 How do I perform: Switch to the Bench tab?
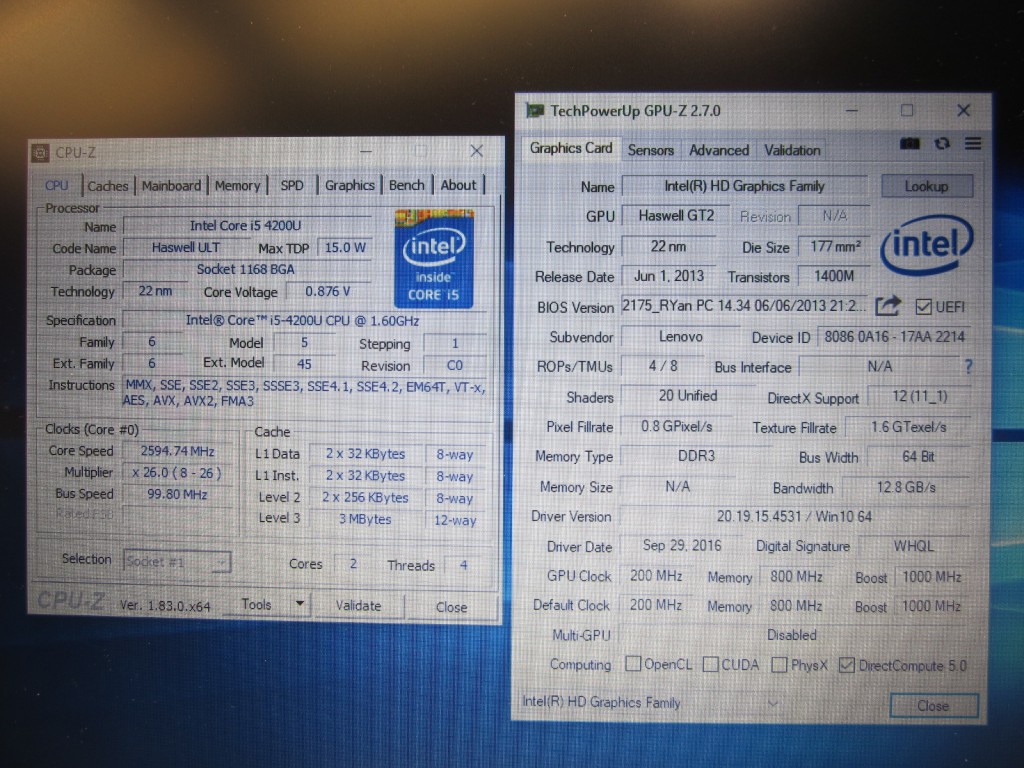click(406, 185)
